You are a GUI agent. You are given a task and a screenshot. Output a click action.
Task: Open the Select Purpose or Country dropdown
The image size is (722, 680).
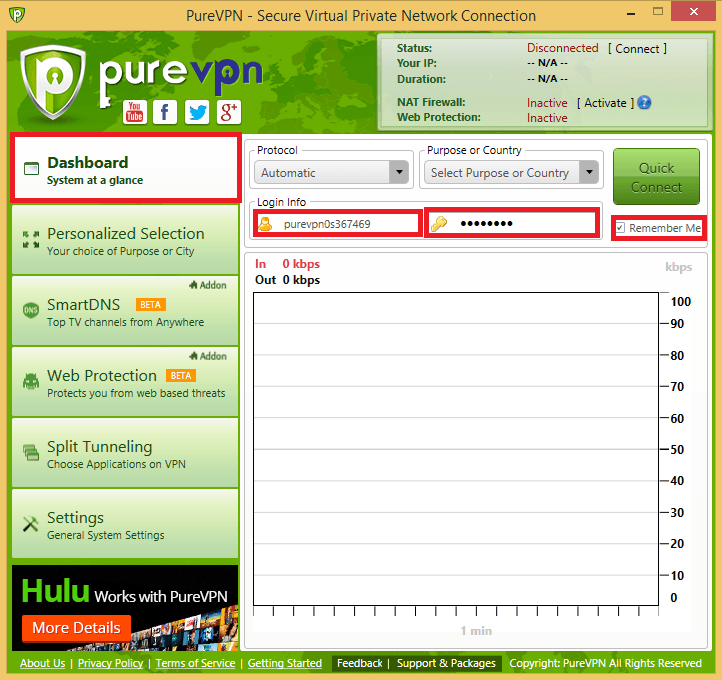(x=590, y=173)
